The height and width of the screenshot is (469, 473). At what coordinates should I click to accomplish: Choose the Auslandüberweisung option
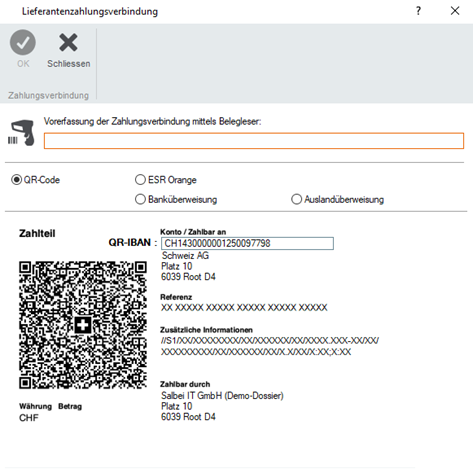tap(296, 199)
